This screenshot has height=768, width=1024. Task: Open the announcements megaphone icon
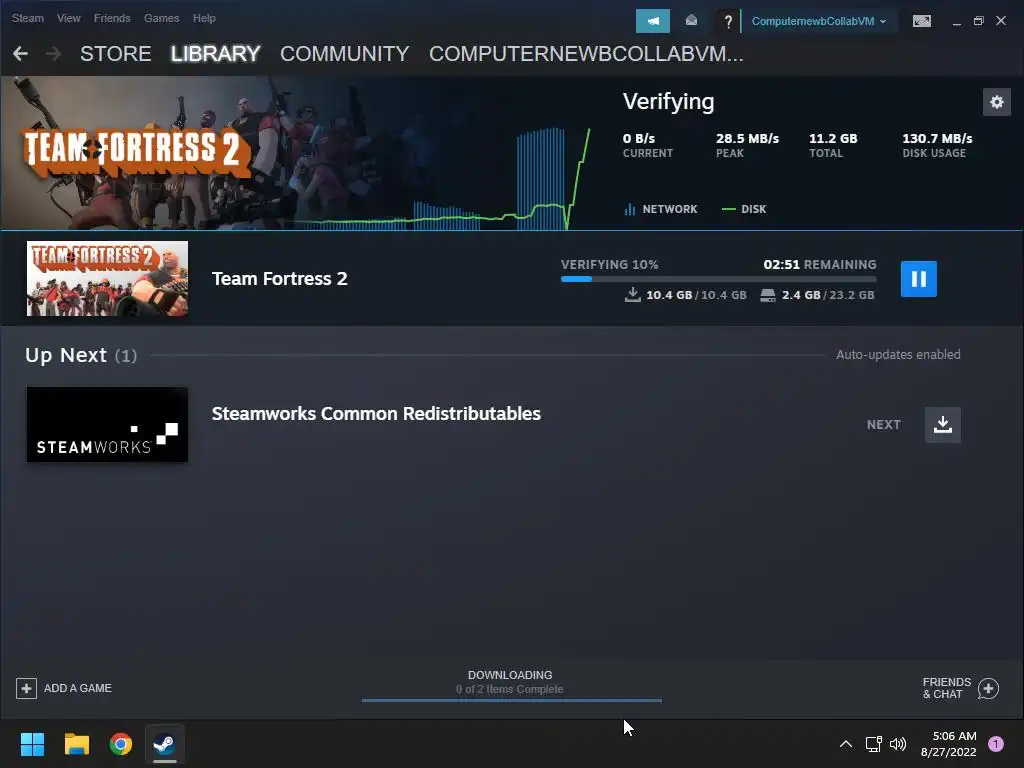652,21
